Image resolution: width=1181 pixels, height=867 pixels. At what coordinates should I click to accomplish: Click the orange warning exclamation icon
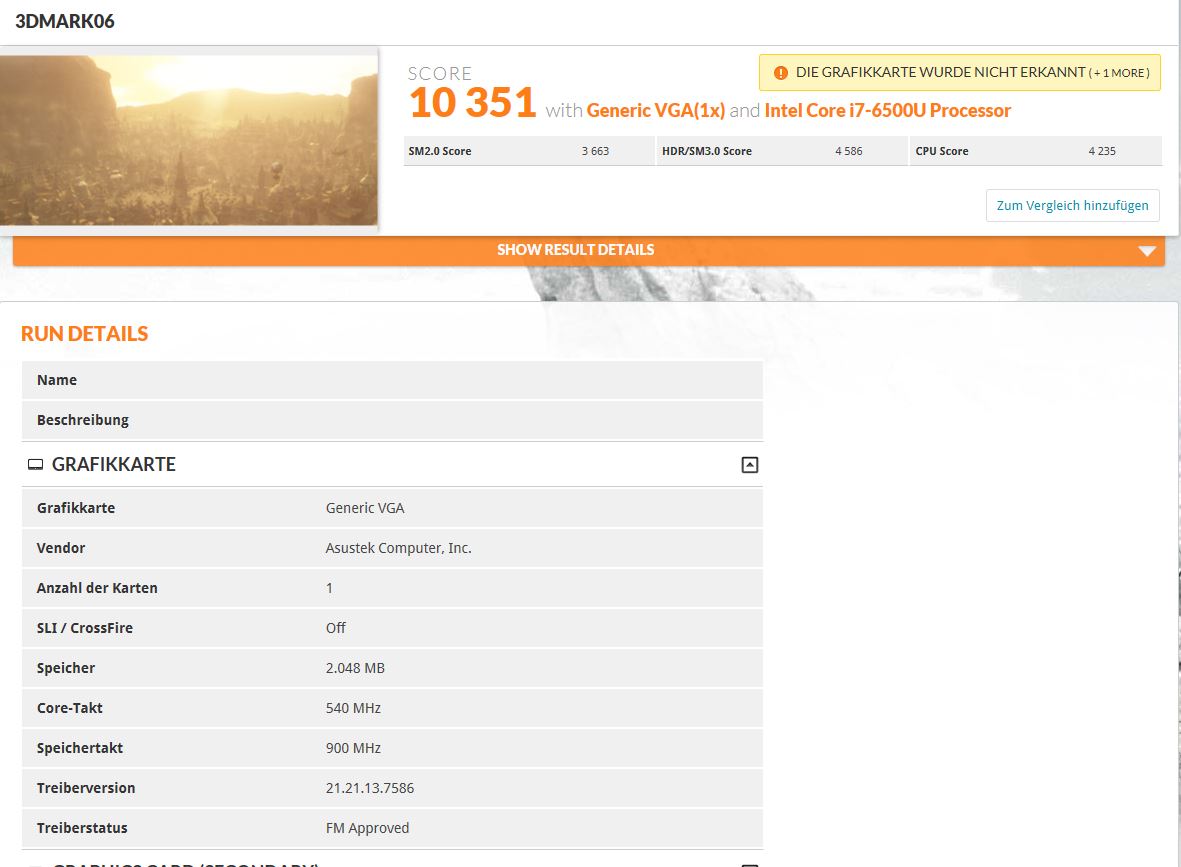pos(780,73)
